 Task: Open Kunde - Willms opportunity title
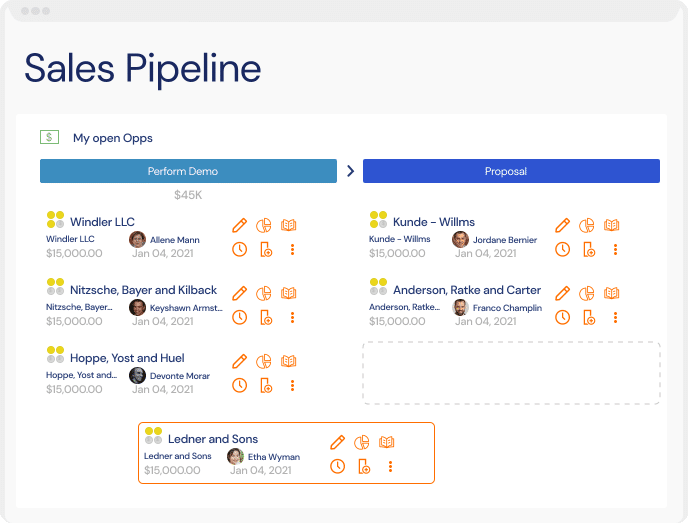434,222
